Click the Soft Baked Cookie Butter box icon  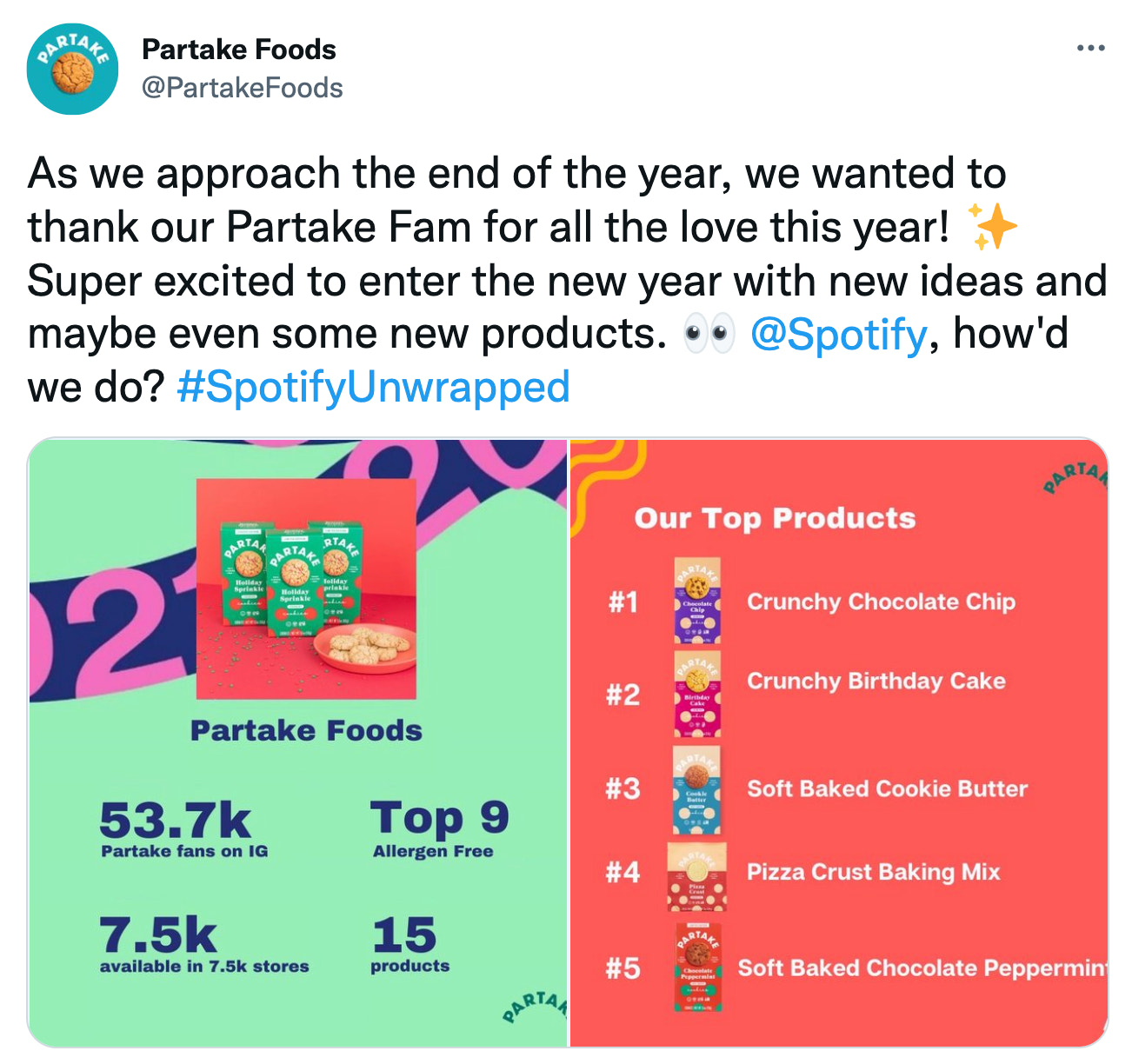pyautogui.click(x=696, y=789)
